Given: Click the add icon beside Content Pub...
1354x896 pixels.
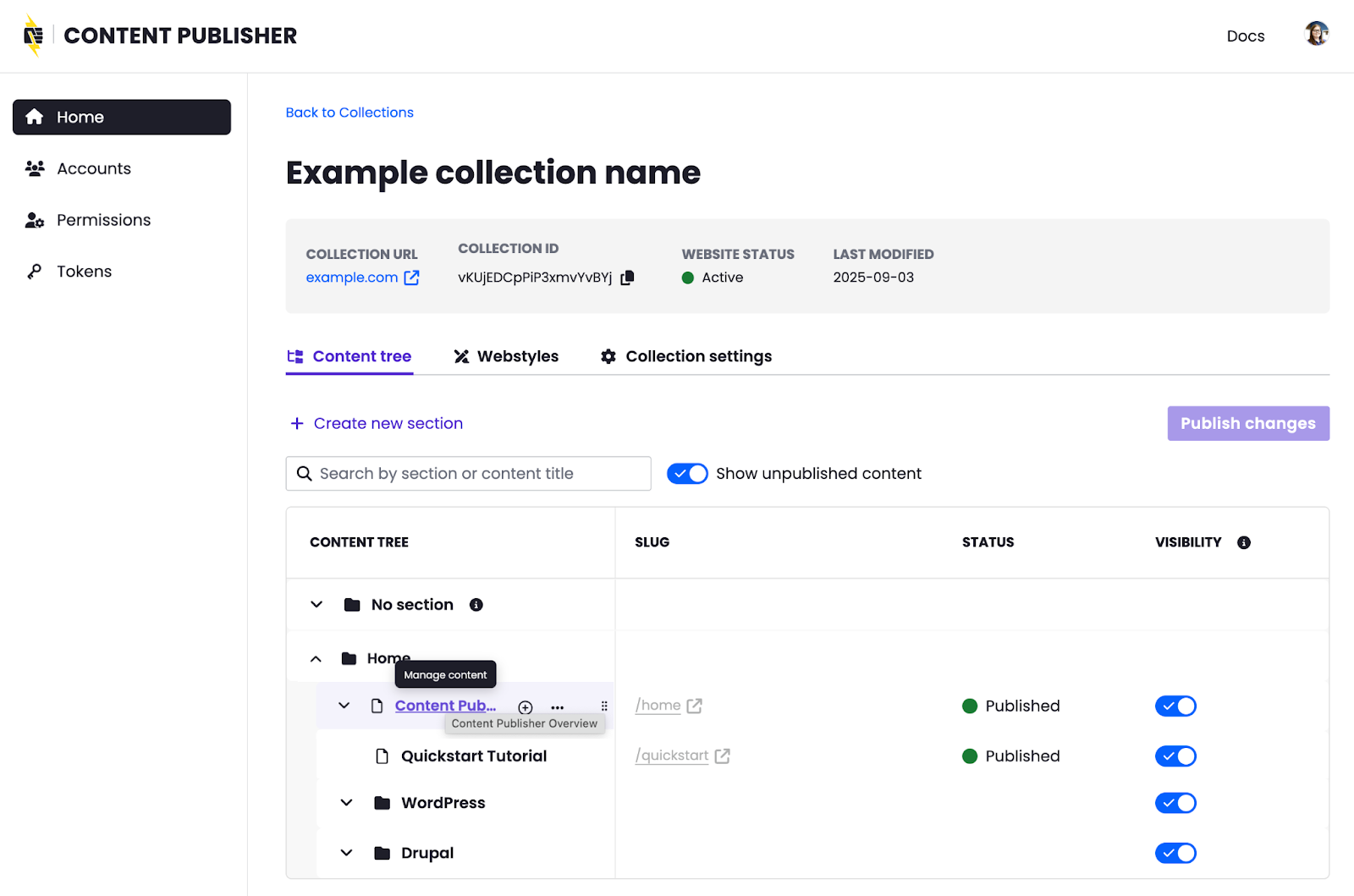Looking at the screenshot, I should [x=526, y=707].
